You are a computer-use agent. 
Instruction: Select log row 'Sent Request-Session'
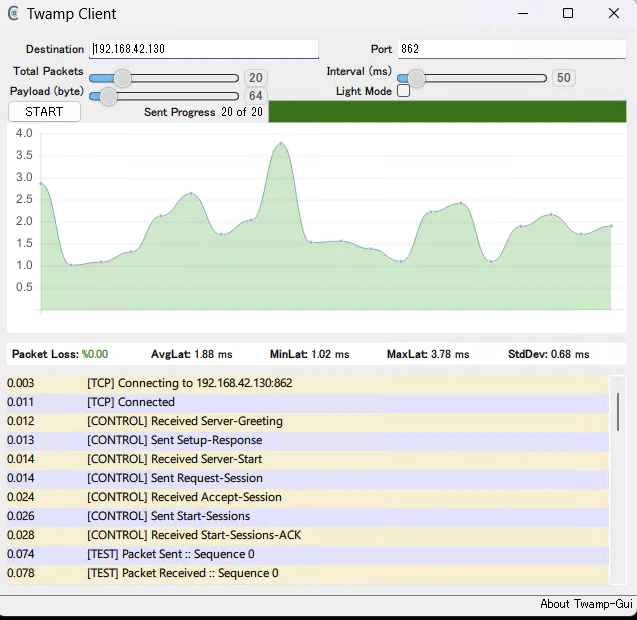pyautogui.click(x=308, y=478)
